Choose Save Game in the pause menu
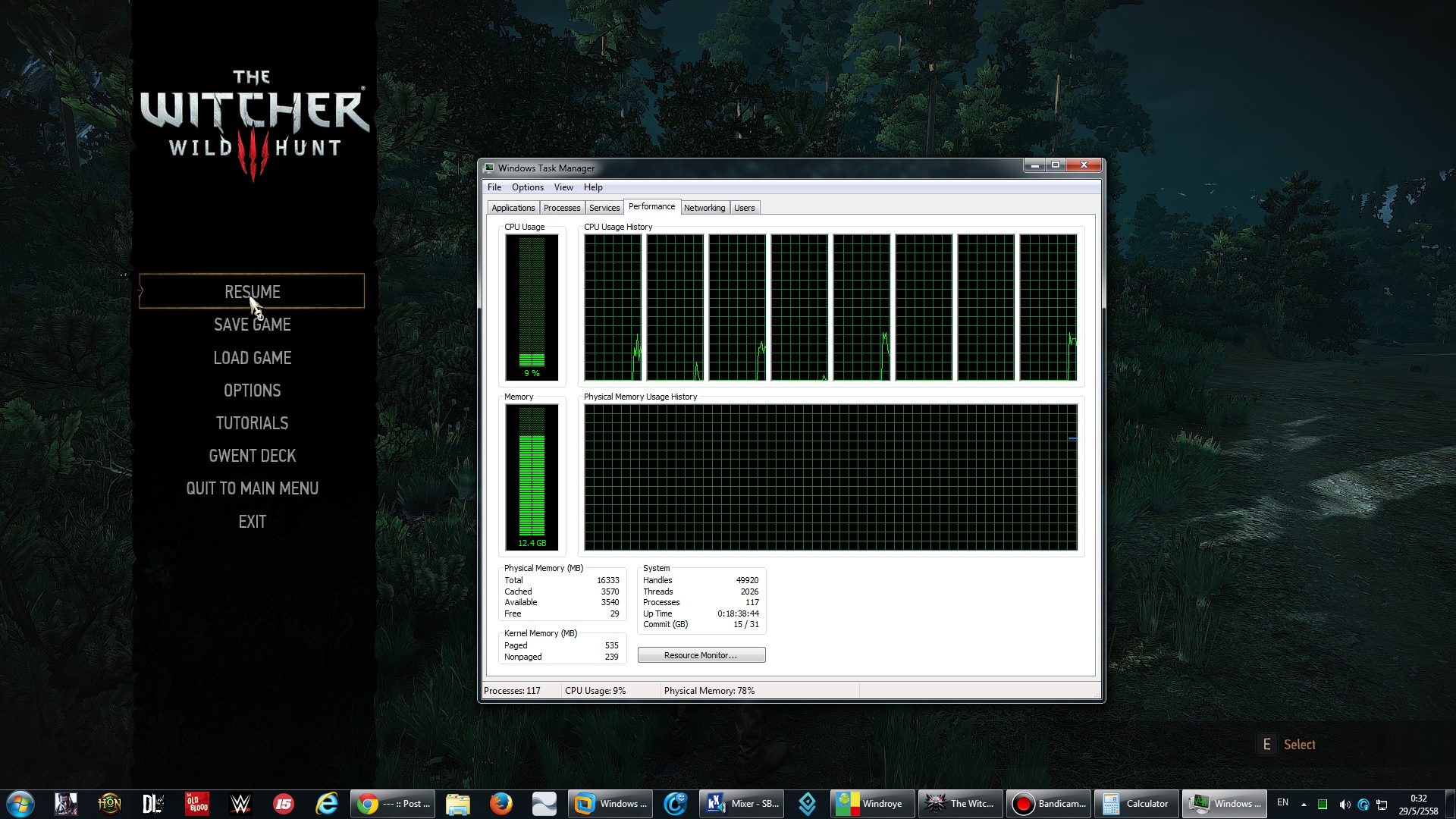The image size is (1456, 819). (x=252, y=325)
